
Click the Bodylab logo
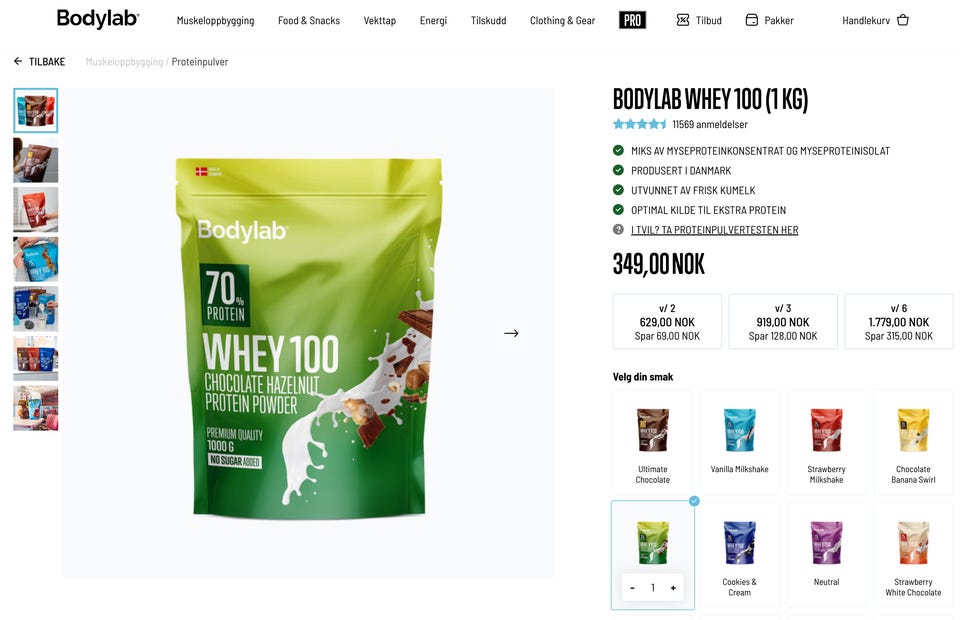98,19
